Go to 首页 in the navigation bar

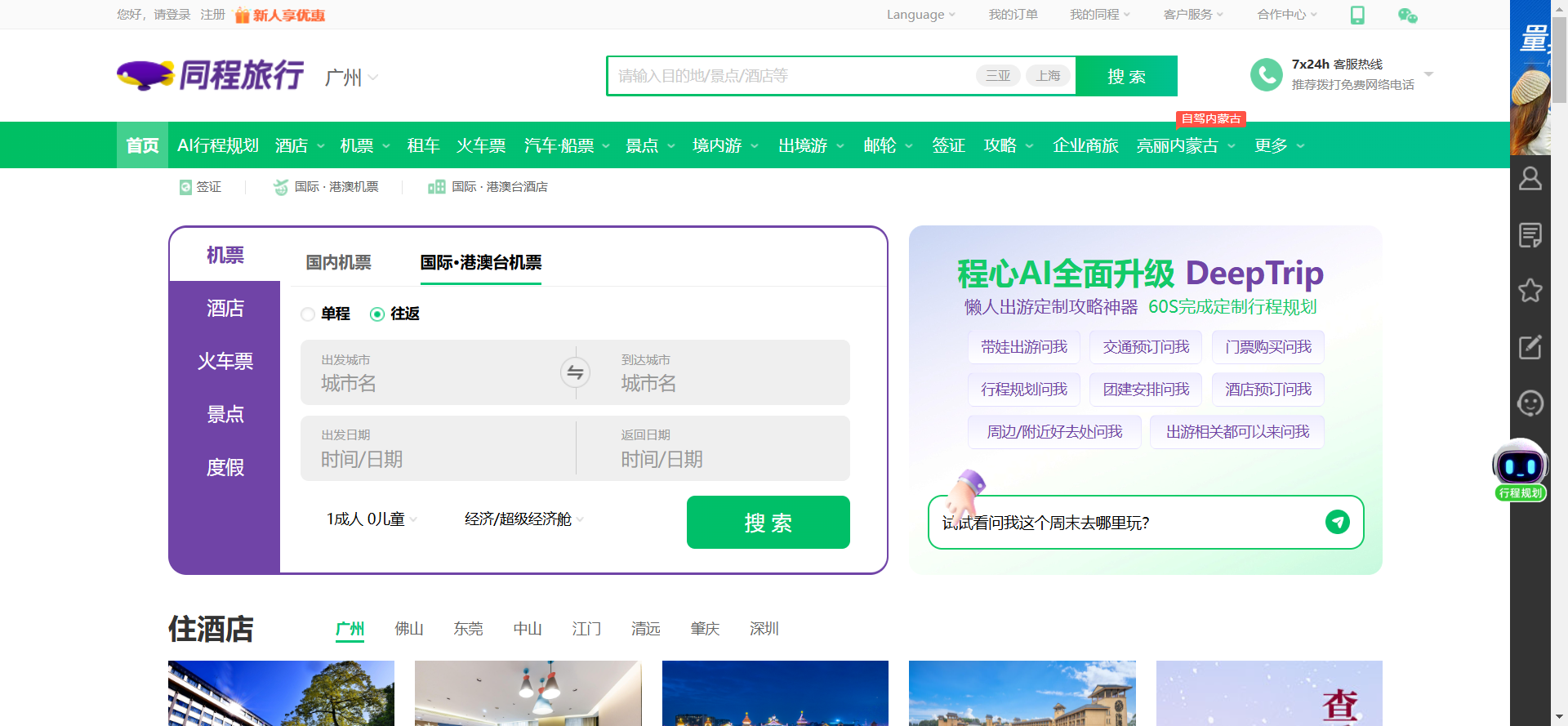[142, 145]
